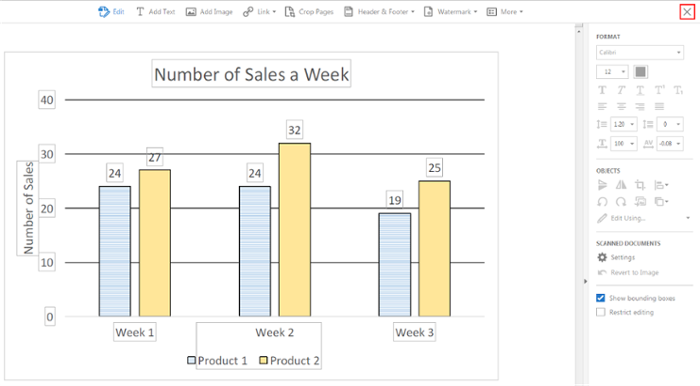The width and height of the screenshot is (700, 386).
Task: Click the Add Text button
Action: pyautogui.click(x=155, y=12)
